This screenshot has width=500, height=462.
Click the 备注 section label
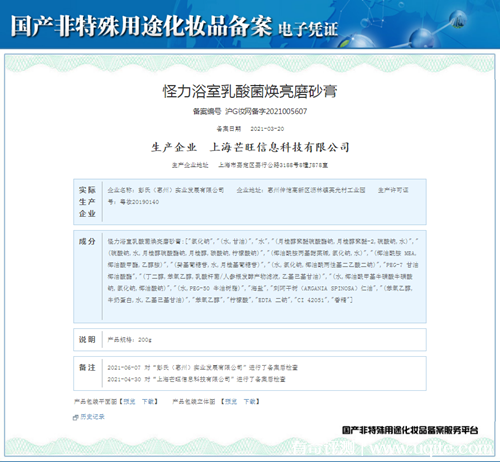87,368
